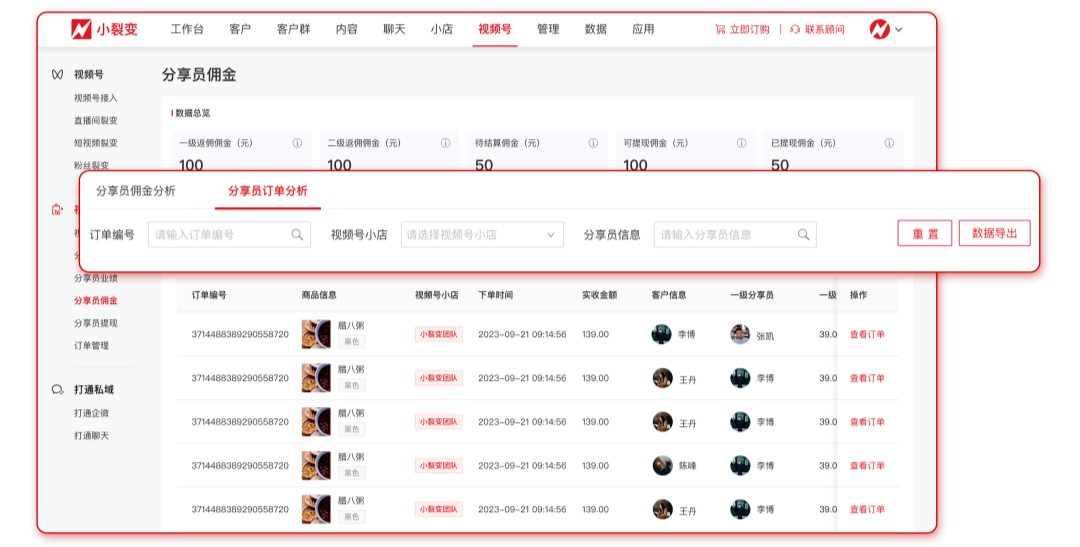Open 分享员提现 in the sidebar
1080x547 pixels.
(x=95, y=323)
